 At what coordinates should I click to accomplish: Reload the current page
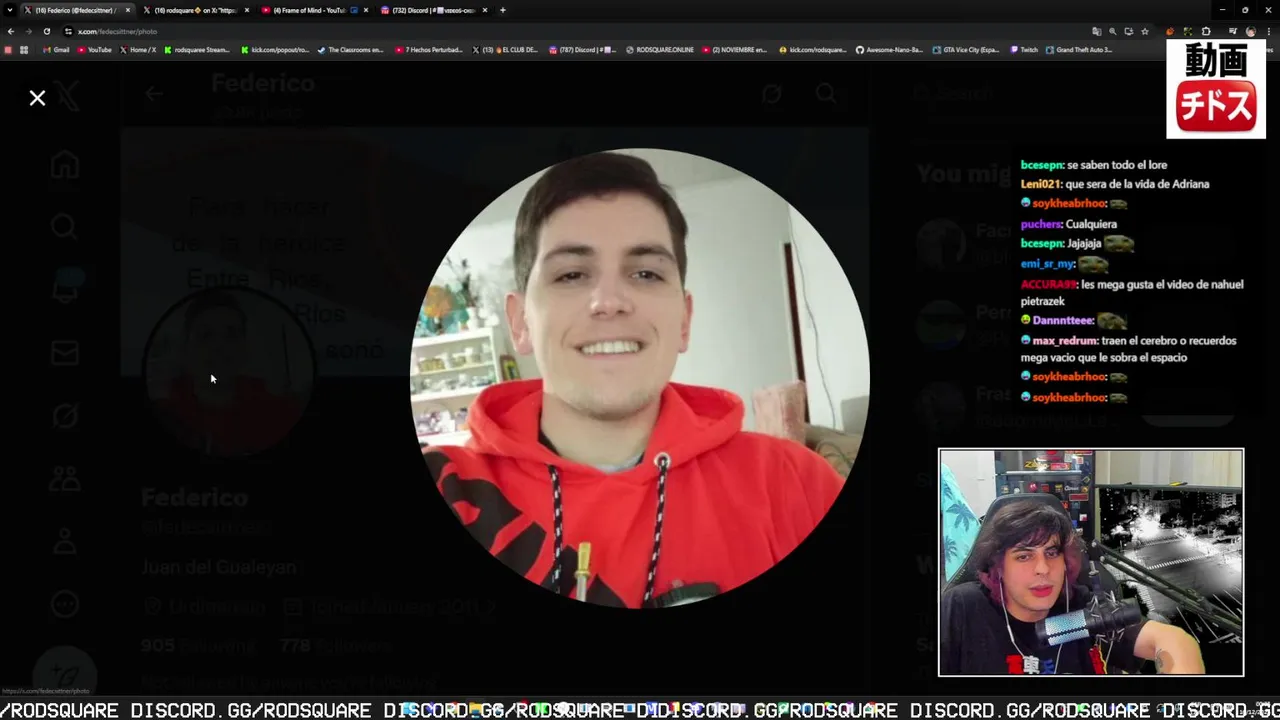click(47, 31)
